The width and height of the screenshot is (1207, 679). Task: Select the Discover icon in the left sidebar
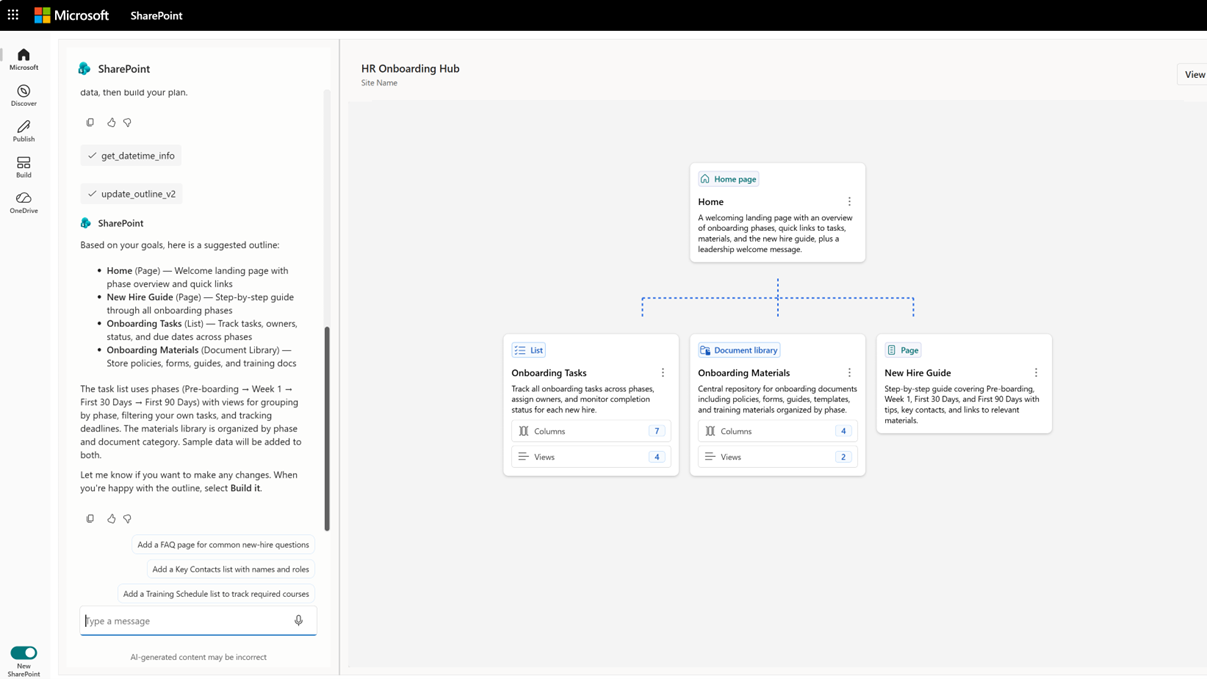pyautogui.click(x=23, y=93)
